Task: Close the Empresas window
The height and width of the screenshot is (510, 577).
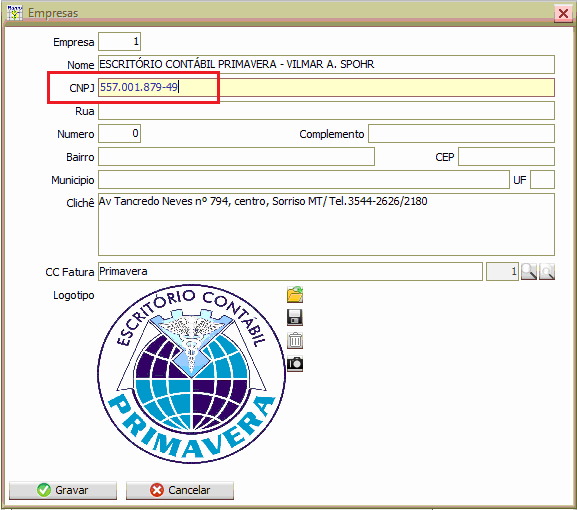Action: coord(563,14)
